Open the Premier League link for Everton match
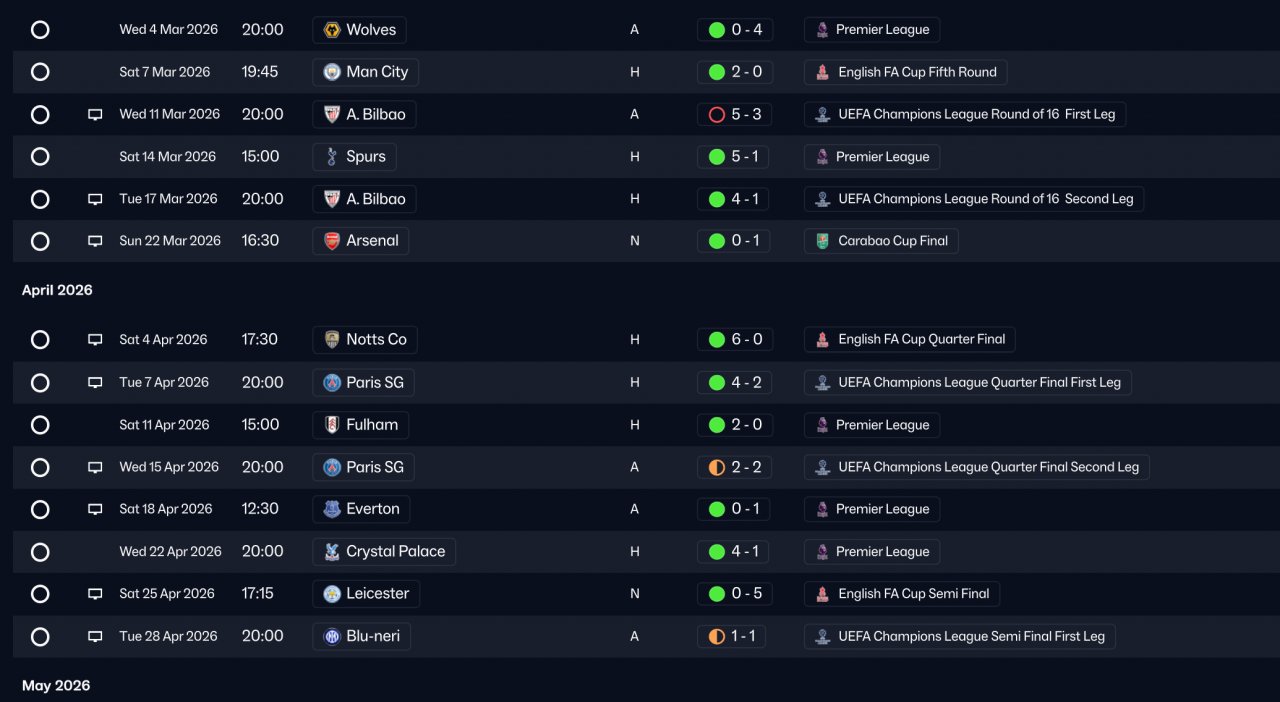 [x=871, y=509]
